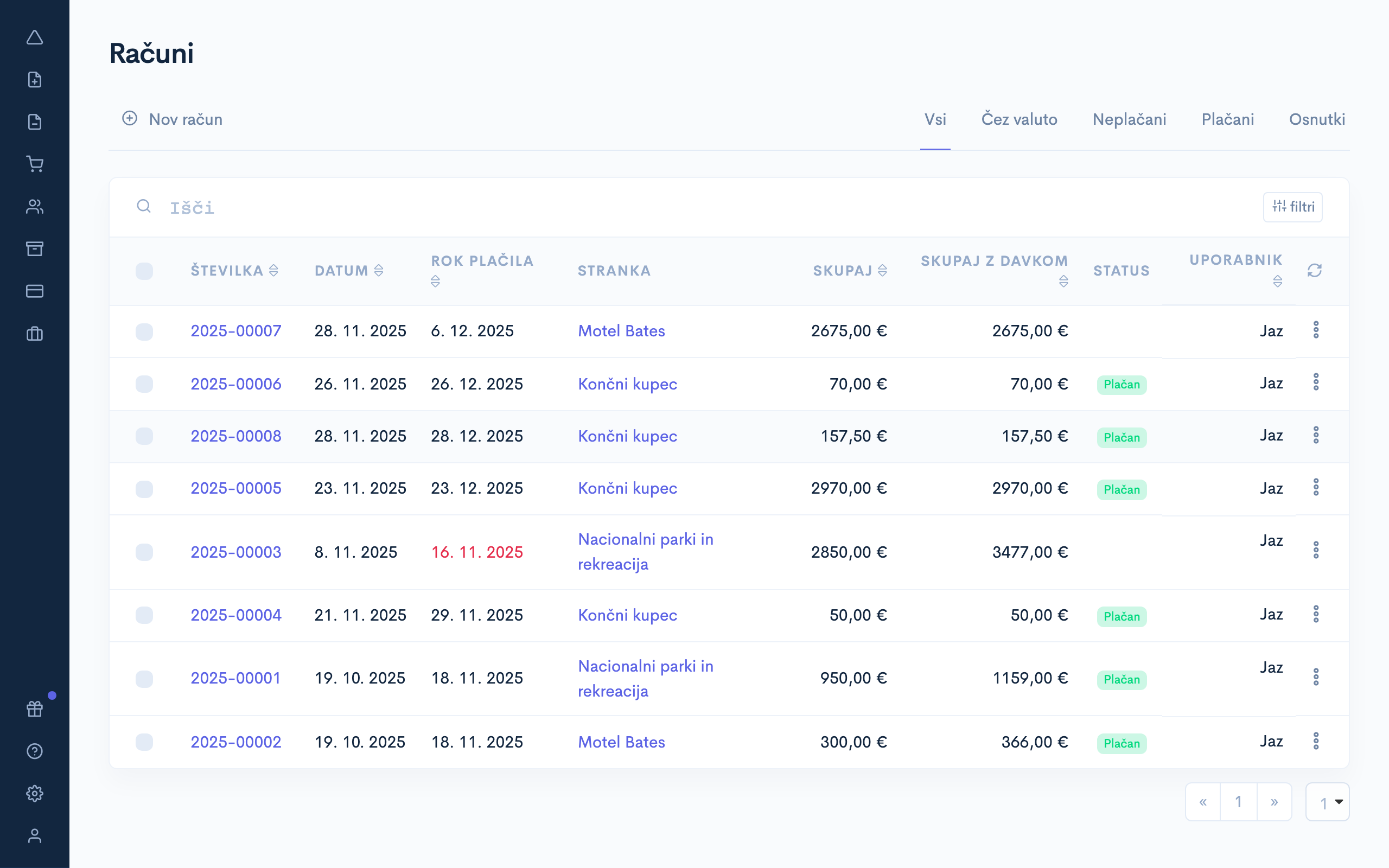Open the Osnutki tab
Image resolution: width=1389 pixels, height=868 pixels.
(1317, 119)
